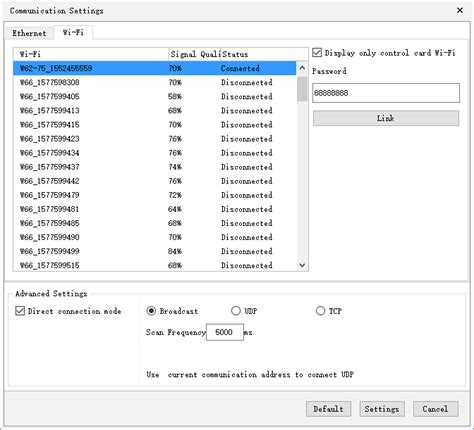
Task: Select network W66_1577598308
Action: click(155, 82)
